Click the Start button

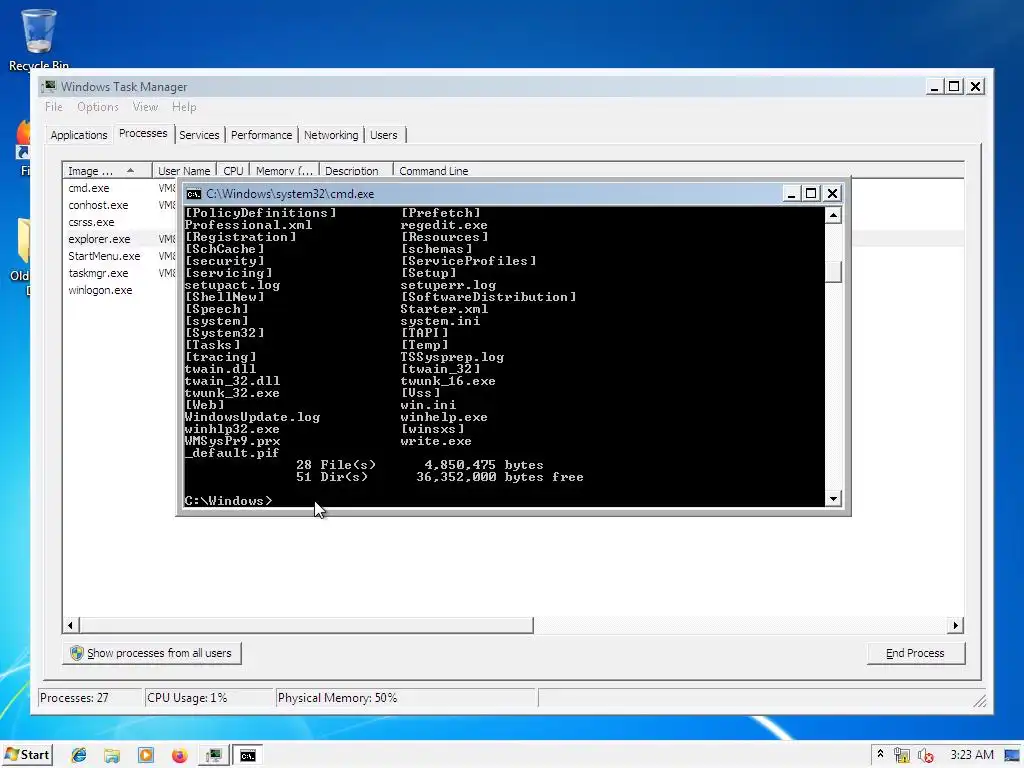(x=27, y=755)
